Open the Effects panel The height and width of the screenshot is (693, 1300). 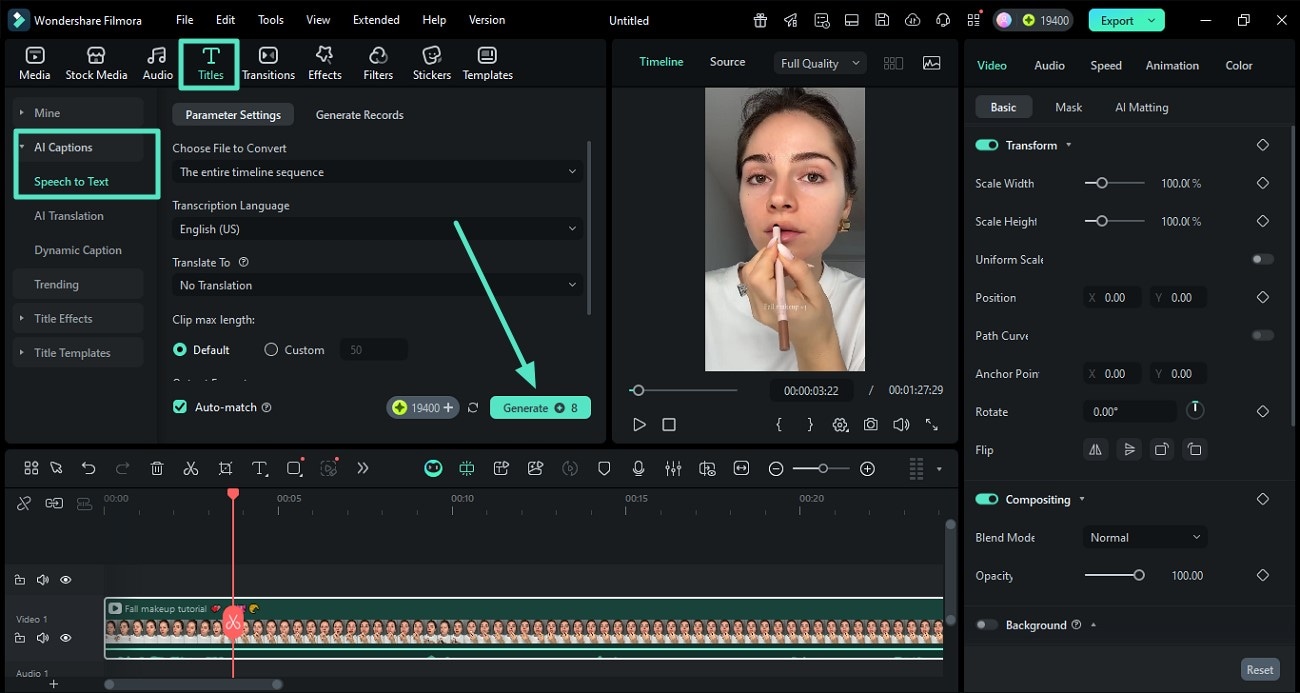[x=324, y=62]
